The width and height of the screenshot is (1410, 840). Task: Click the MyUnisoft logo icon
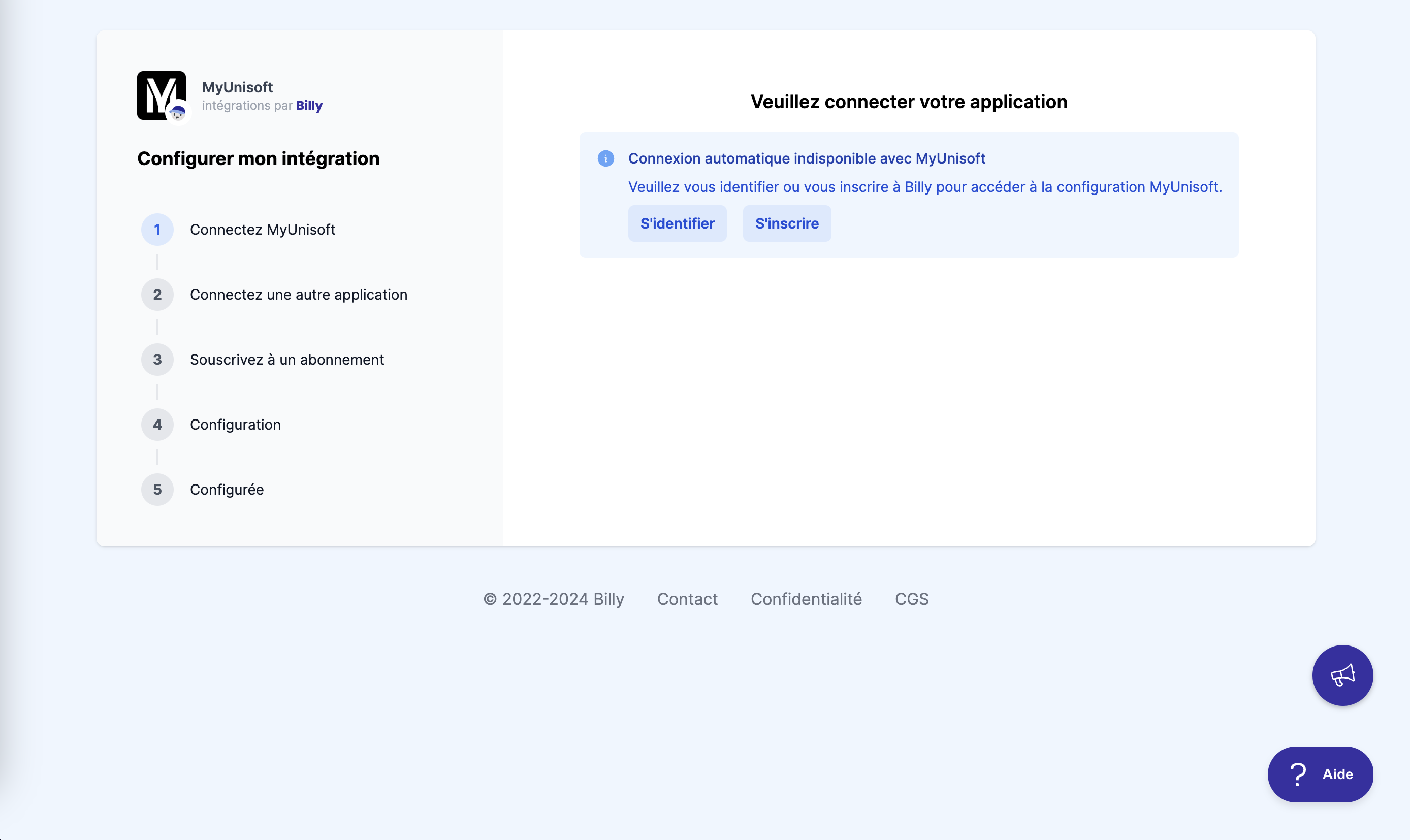pyautogui.click(x=162, y=95)
